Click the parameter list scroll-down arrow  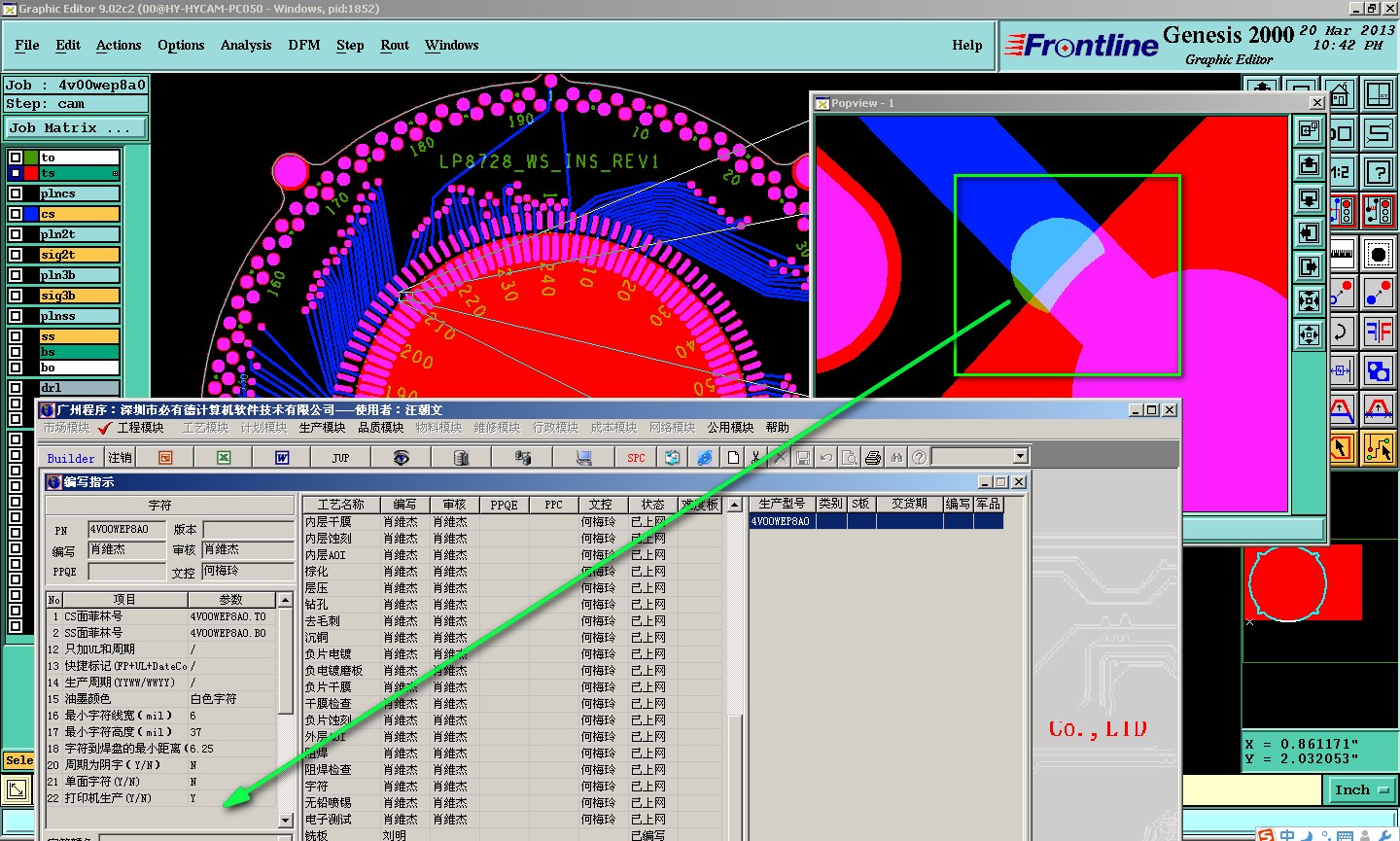pos(285,821)
